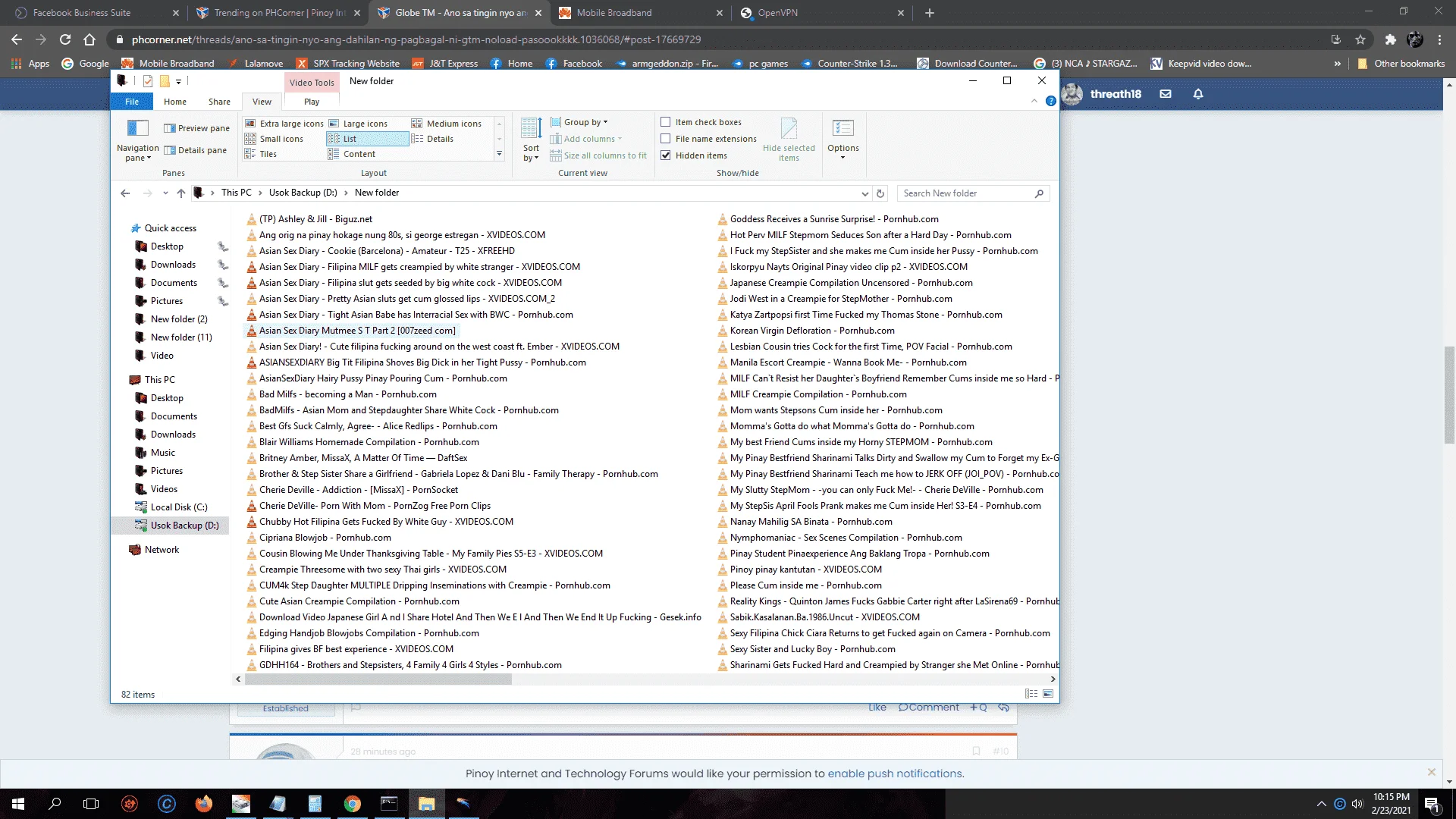1456x819 pixels.
Task: Expand the Explorer address bar history dropdown
Action: (864, 193)
